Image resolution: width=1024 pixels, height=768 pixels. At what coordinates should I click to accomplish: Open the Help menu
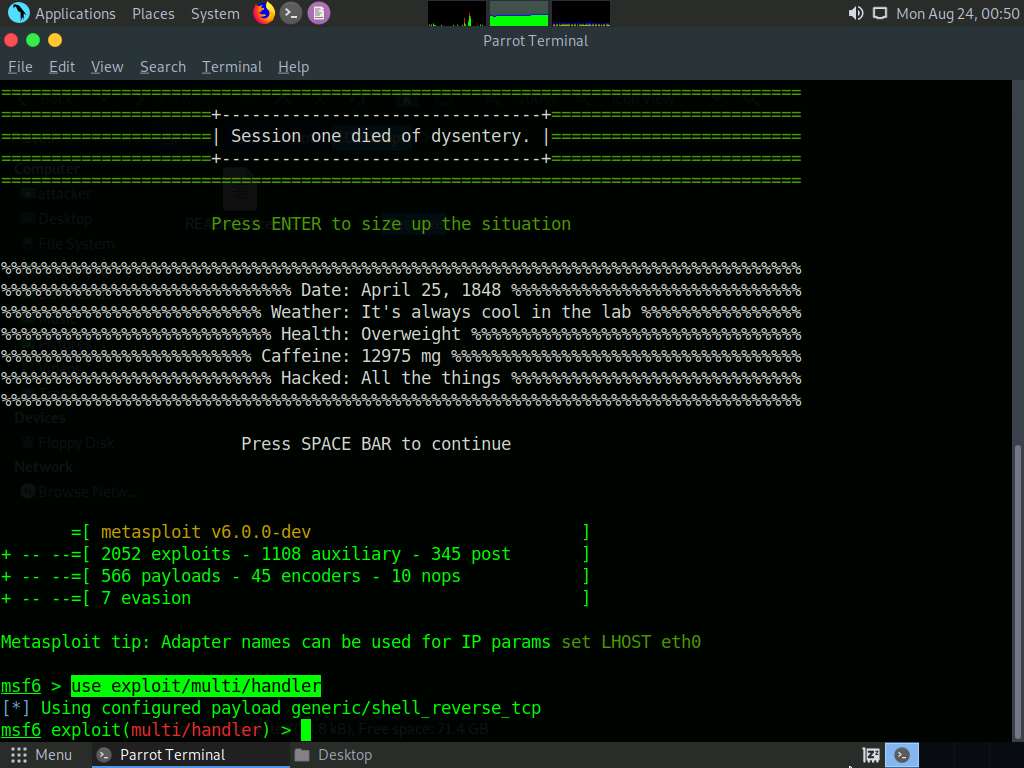tap(293, 67)
